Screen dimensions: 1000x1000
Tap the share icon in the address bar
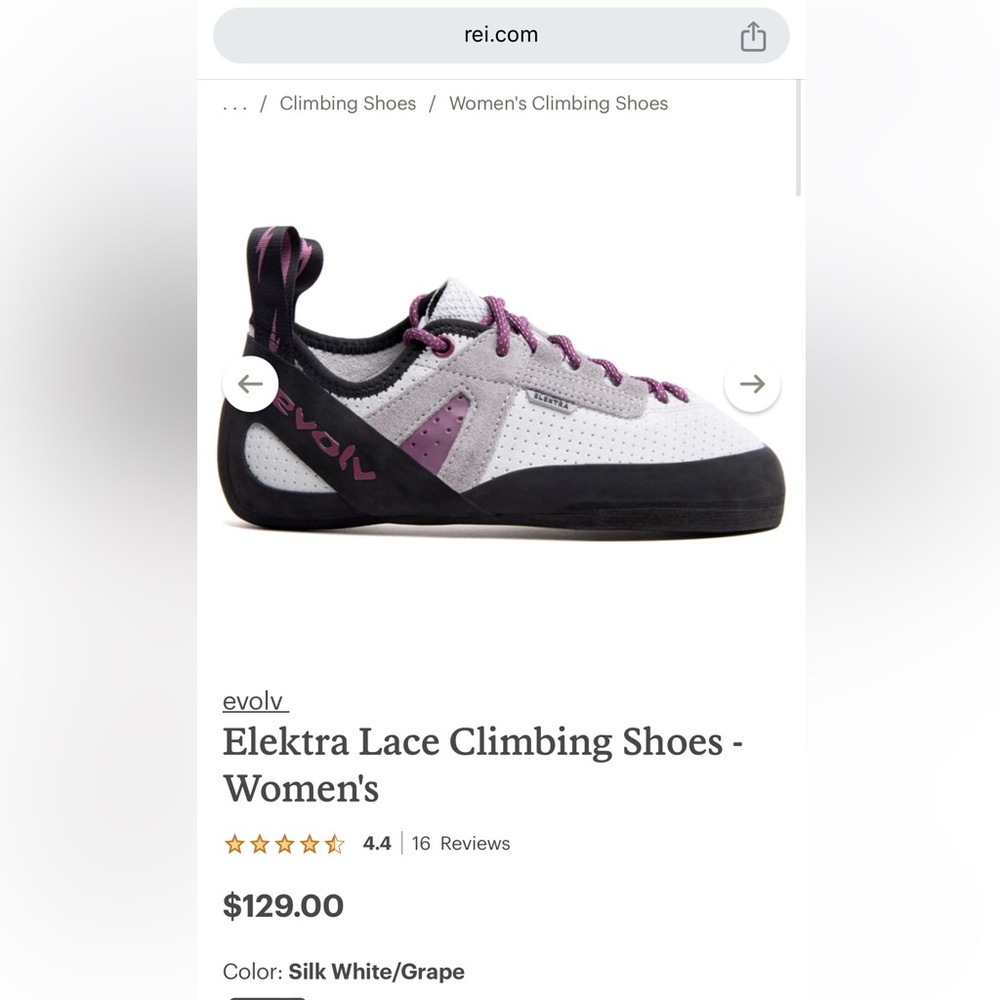point(753,35)
